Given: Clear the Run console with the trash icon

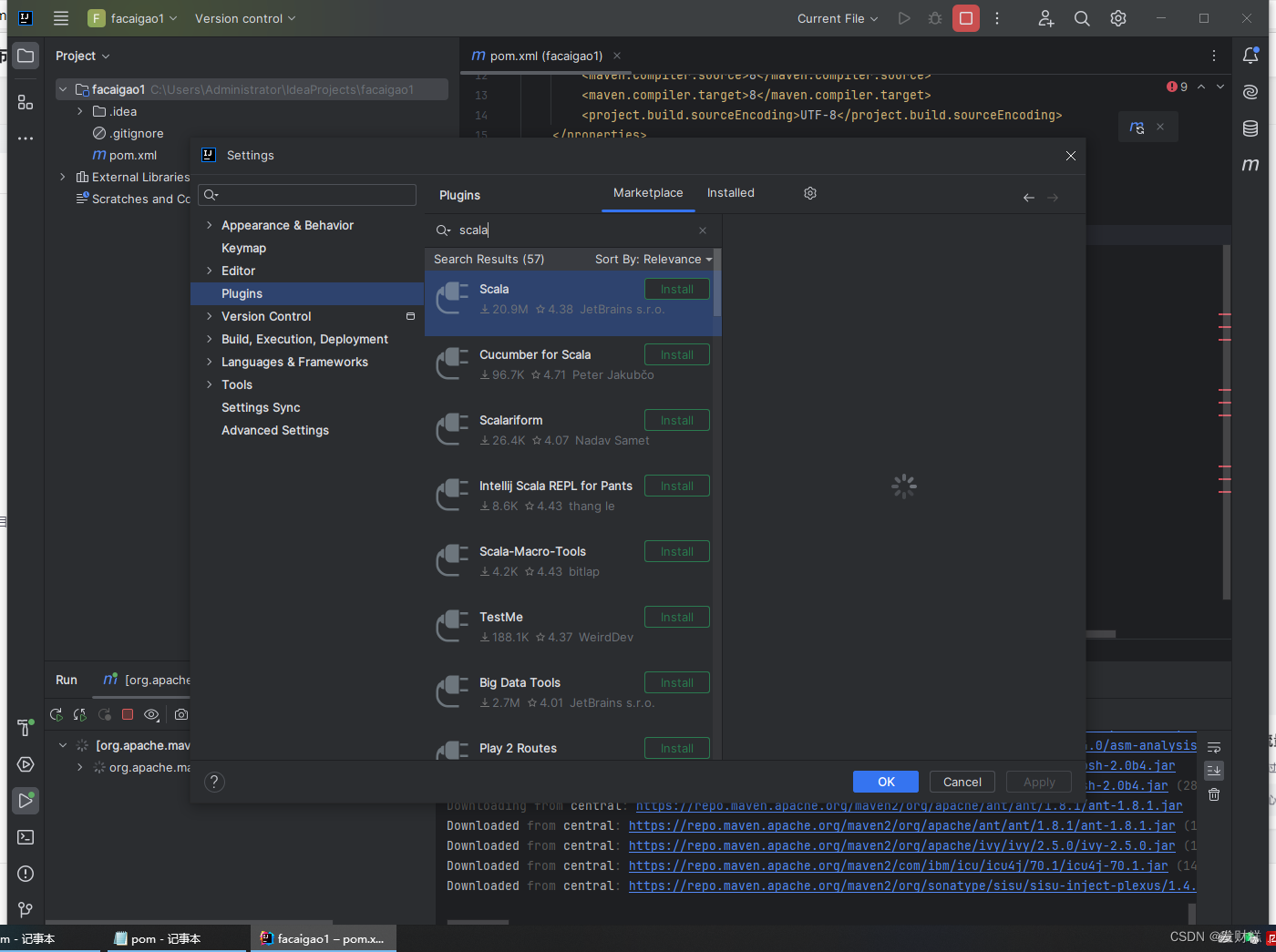Looking at the screenshot, I should point(1214,795).
